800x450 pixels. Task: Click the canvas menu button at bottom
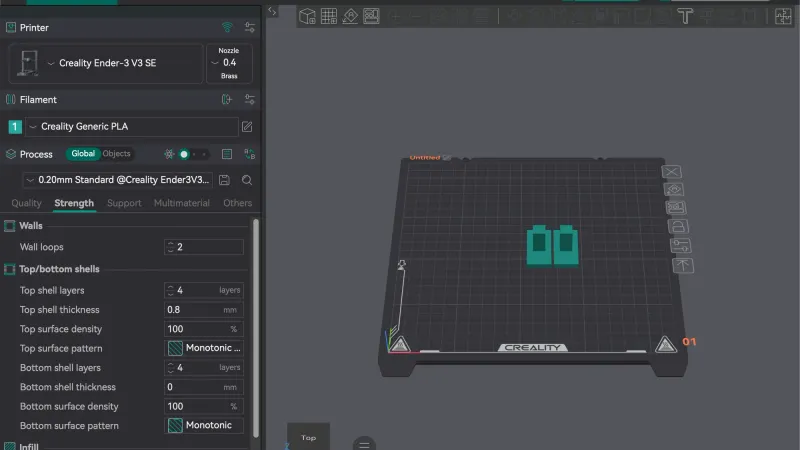click(364, 444)
